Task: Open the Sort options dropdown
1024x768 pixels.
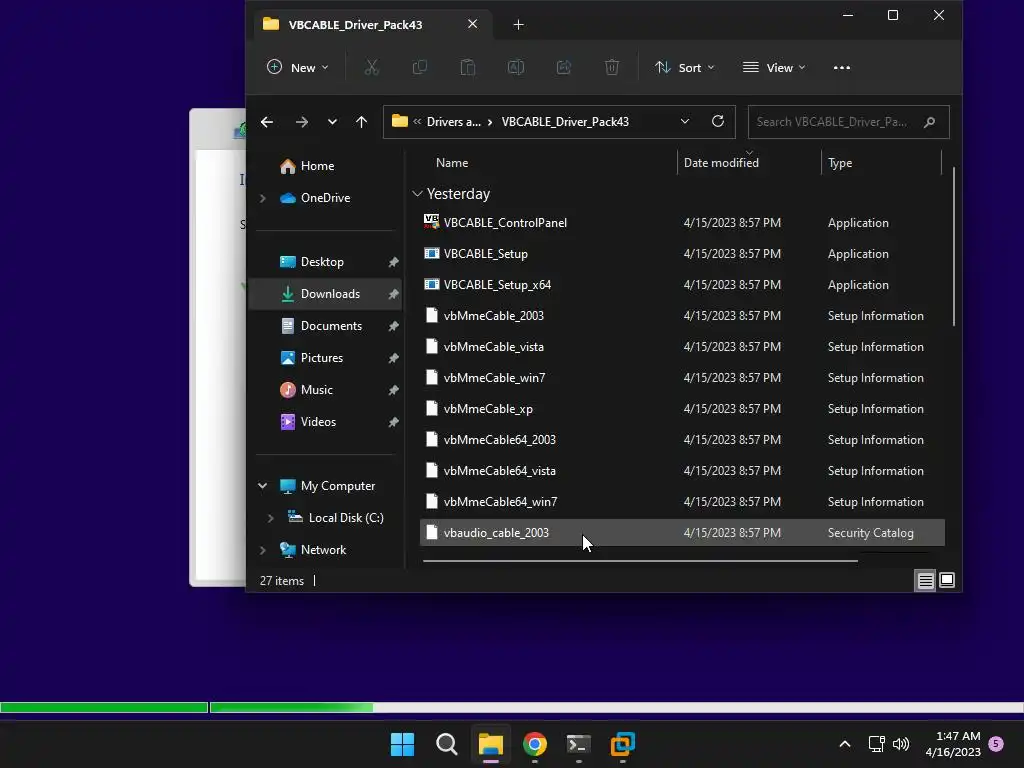Action: pyautogui.click(x=684, y=67)
